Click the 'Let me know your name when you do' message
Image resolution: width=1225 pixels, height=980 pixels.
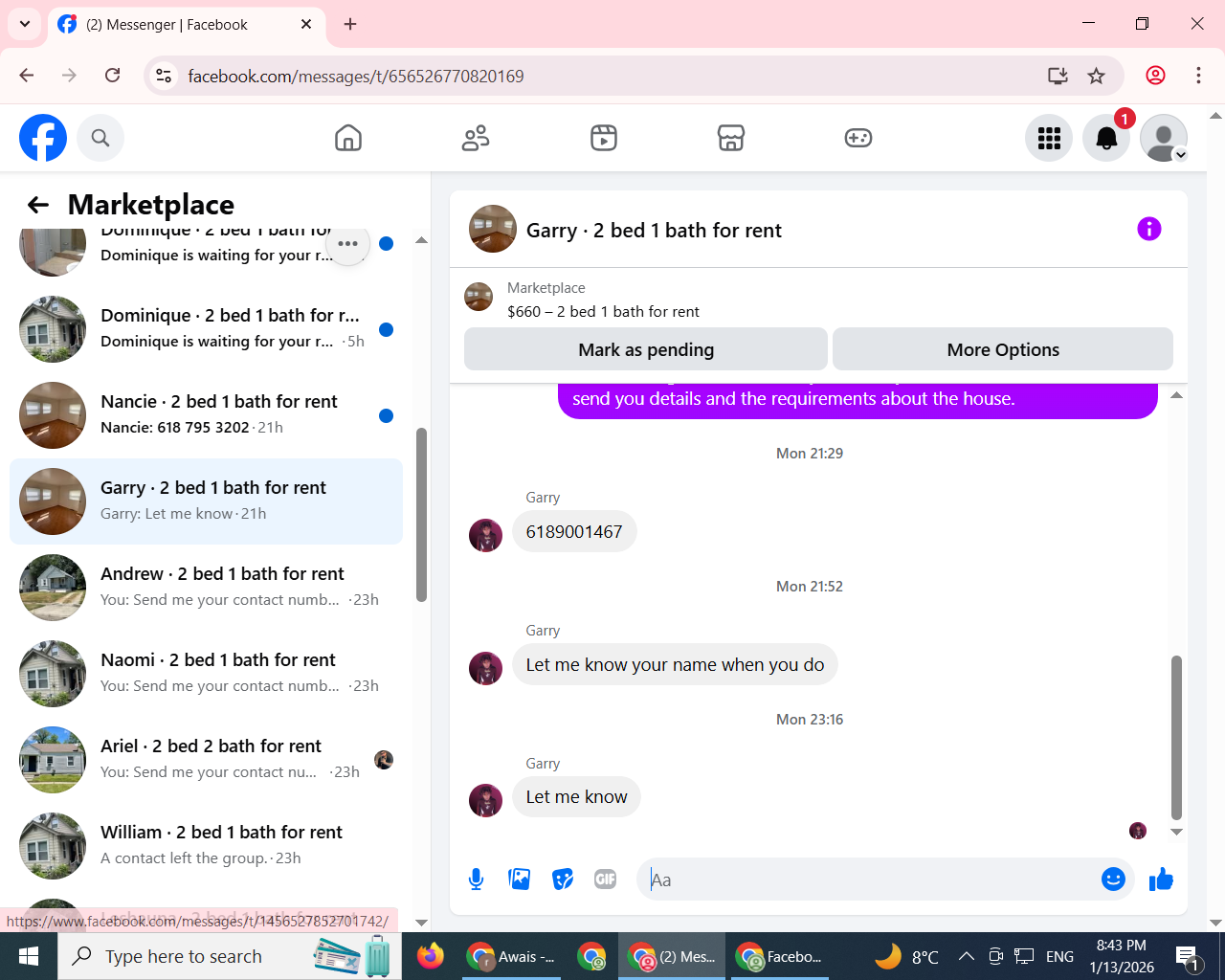point(675,664)
